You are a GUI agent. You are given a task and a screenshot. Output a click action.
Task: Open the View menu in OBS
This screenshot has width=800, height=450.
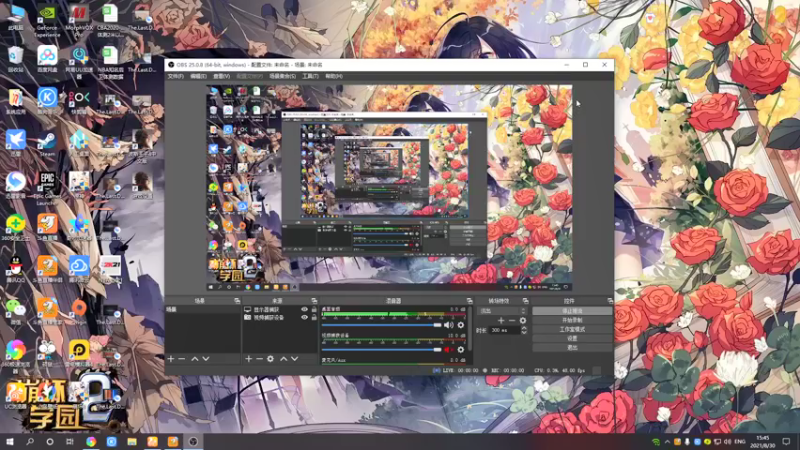[221, 76]
